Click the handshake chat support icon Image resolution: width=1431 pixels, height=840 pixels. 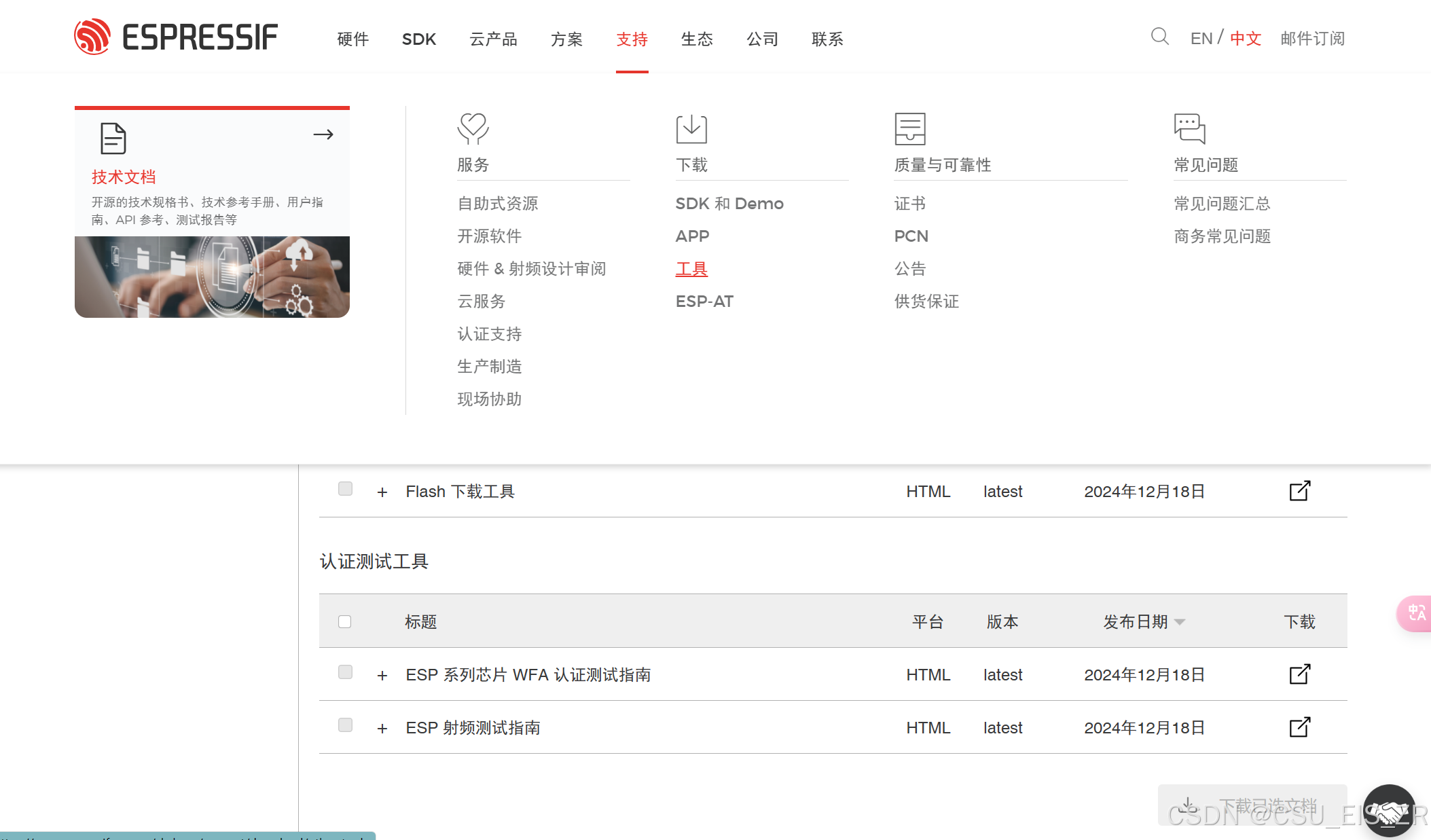click(1389, 810)
